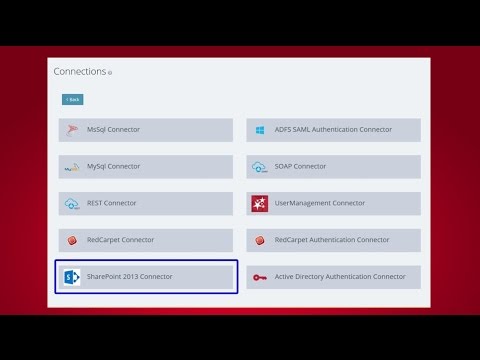Click the MySql dolphin icon
The height and width of the screenshot is (360, 480).
pos(72,167)
